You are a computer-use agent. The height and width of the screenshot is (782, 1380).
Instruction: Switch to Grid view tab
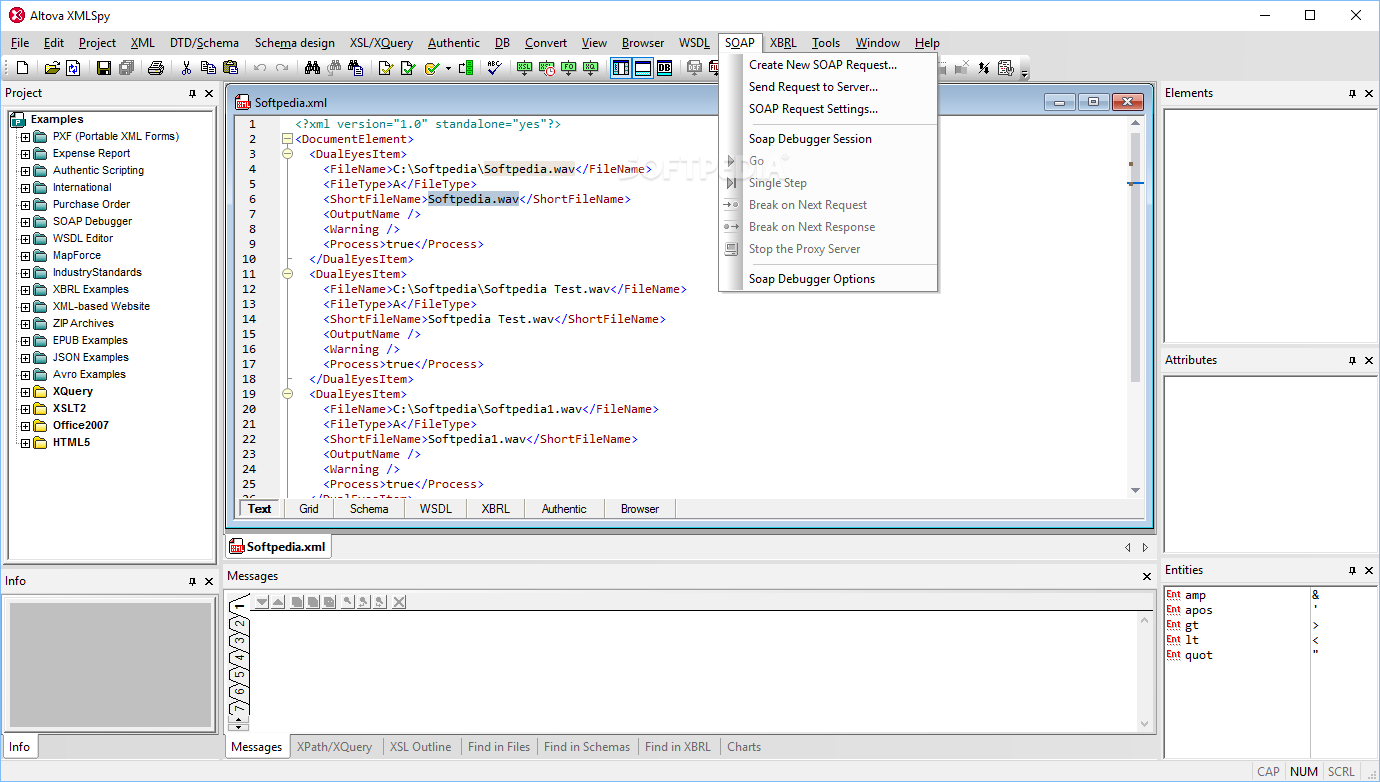click(309, 509)
